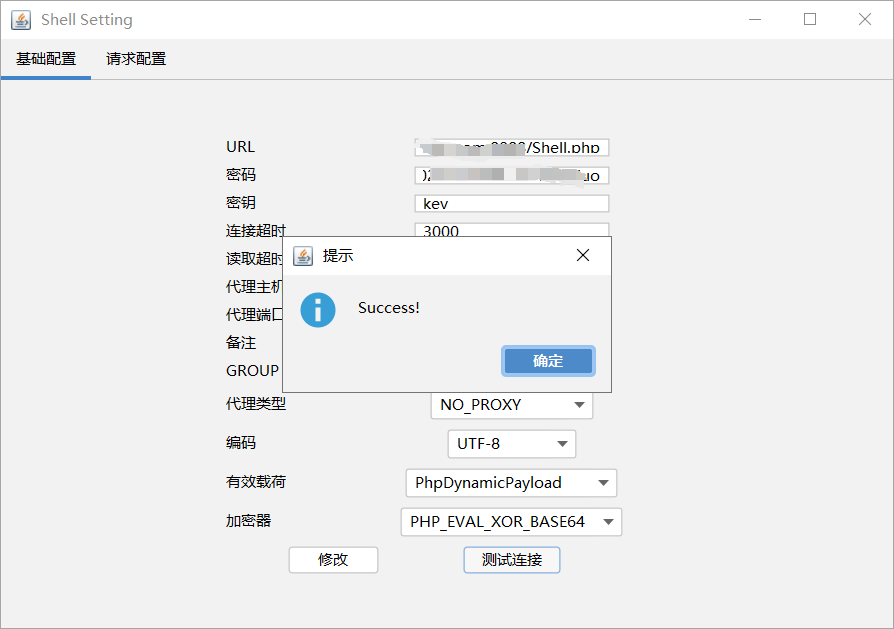Image resolution: width=894 pixels, height=629 pixels.
Task: Open the 编码 UTF-8 dropdown
Action: tap(511, 444)
